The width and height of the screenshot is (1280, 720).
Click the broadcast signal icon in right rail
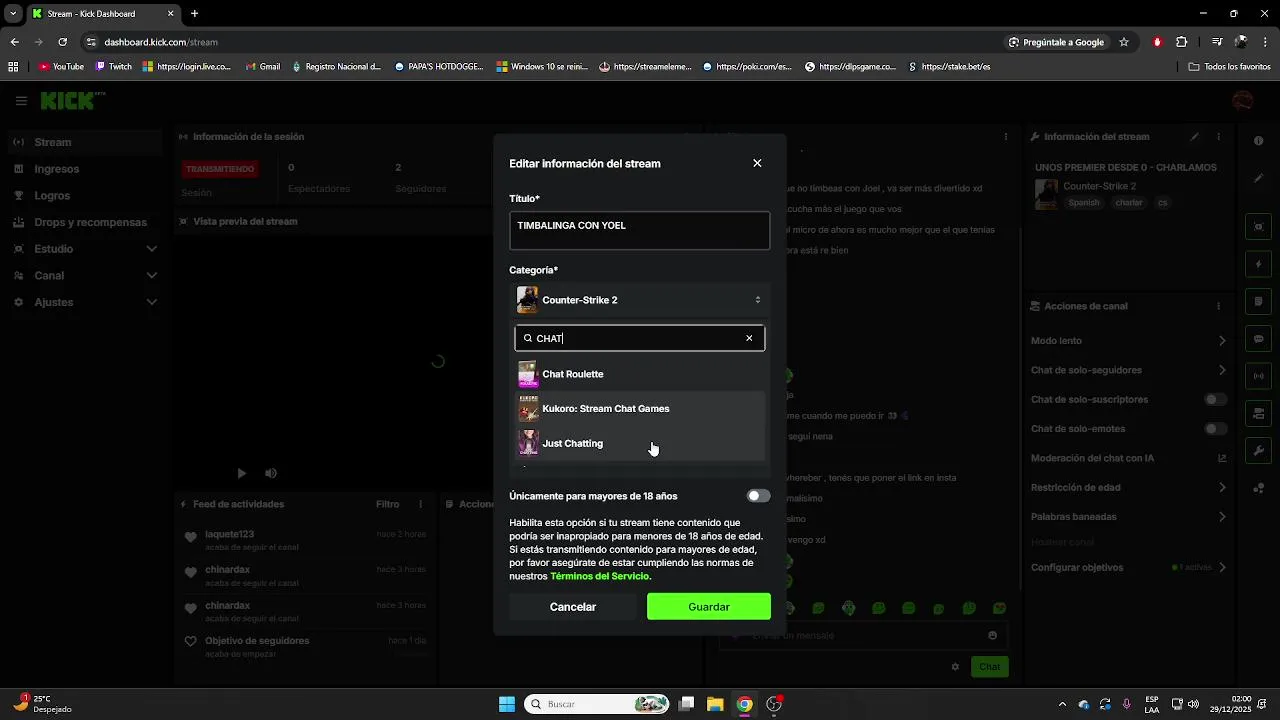(x=1259, y=376)
